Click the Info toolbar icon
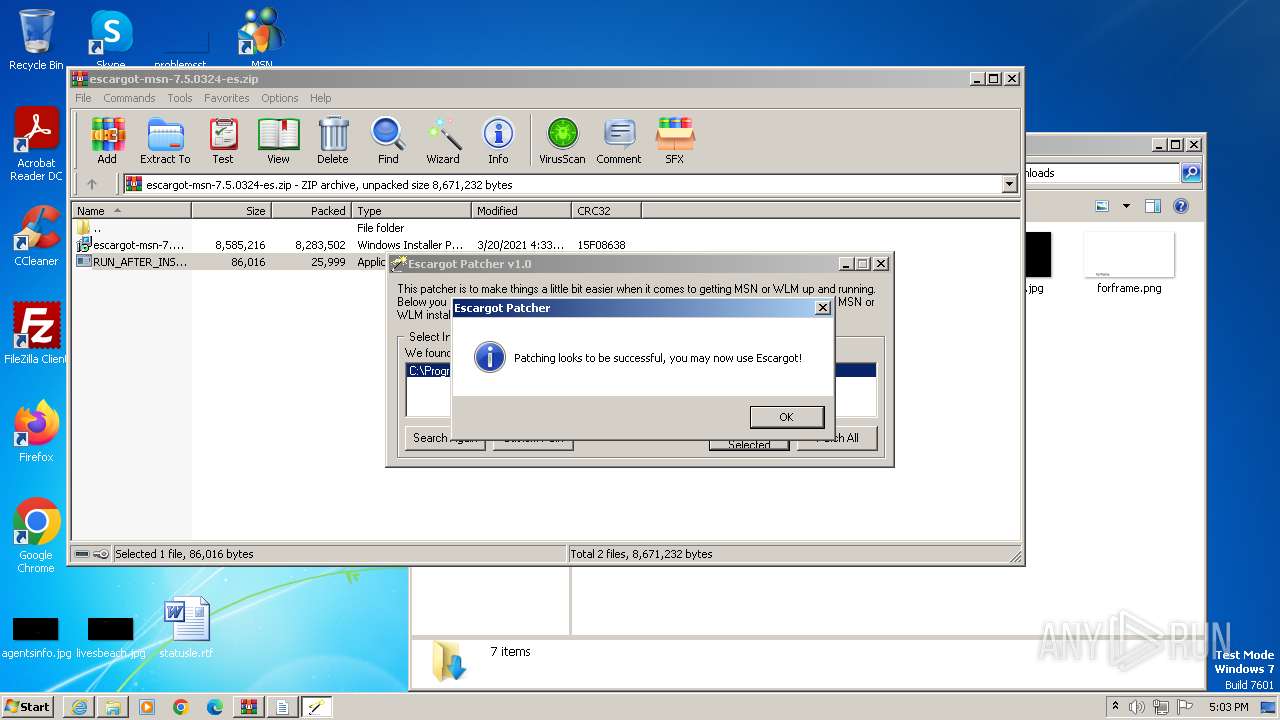The image size is (1280, 720). tap(498, 141)
